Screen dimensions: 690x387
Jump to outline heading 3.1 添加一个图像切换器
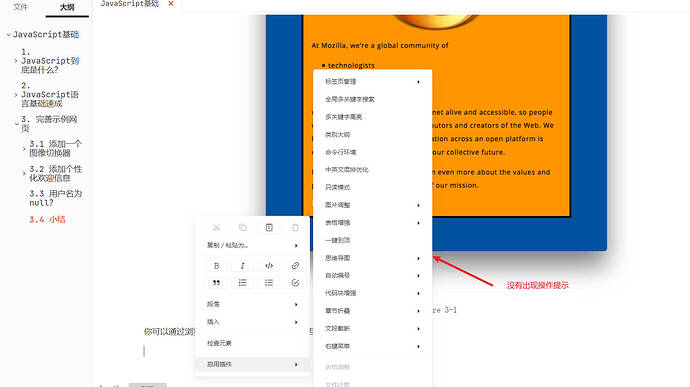coord(55,148)
